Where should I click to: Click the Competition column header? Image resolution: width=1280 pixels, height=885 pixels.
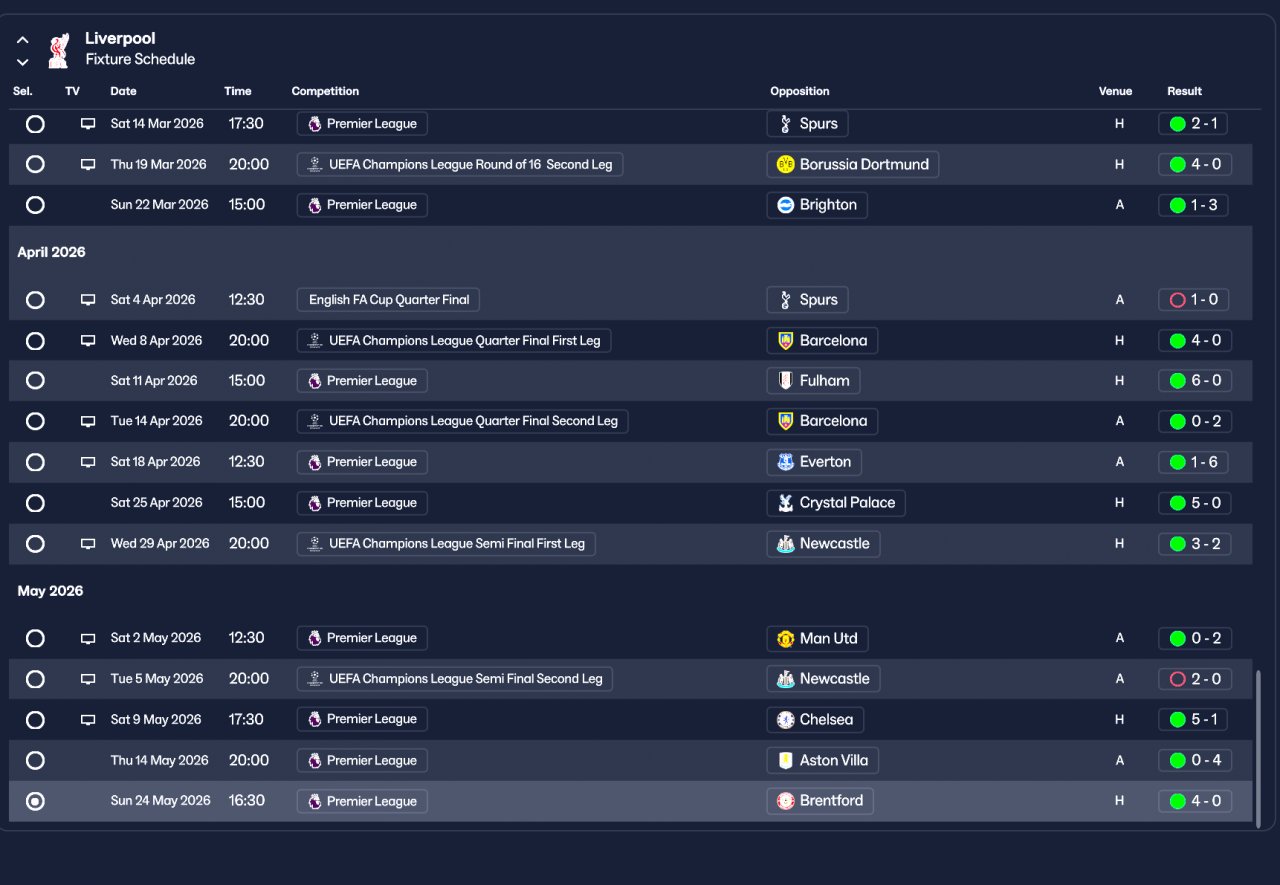tap(325, 91)
